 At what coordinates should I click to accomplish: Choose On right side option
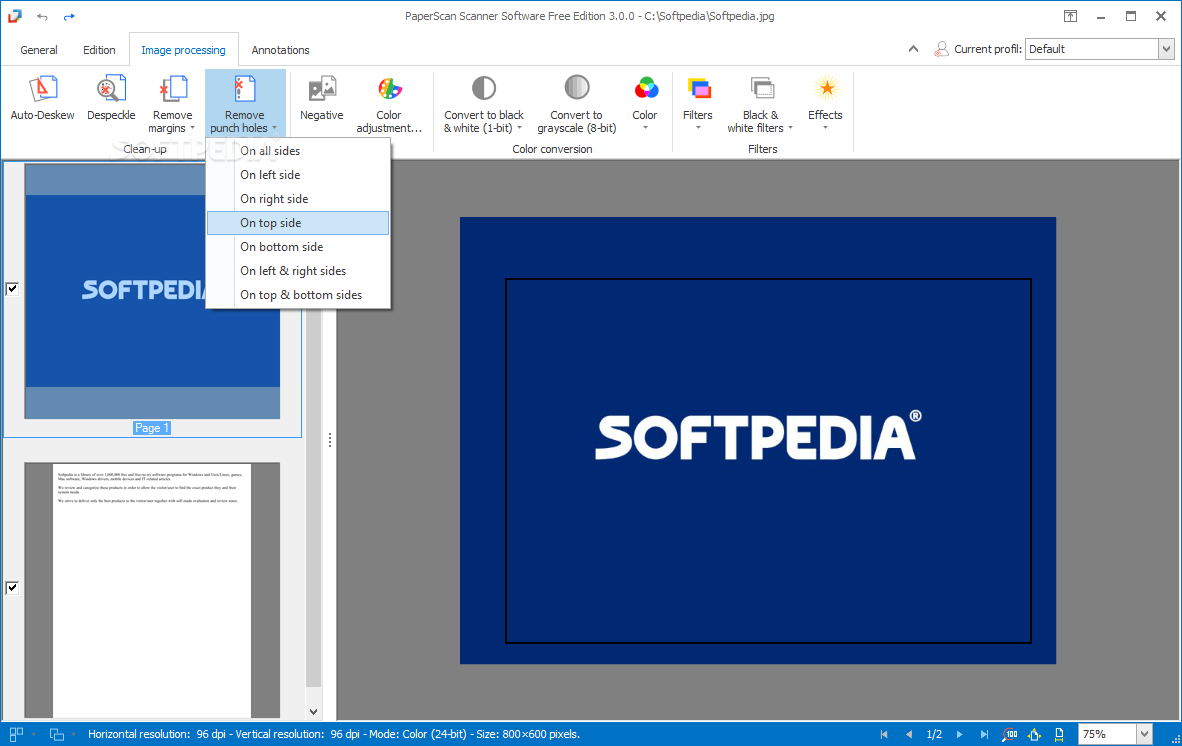[x=298, y=199]
